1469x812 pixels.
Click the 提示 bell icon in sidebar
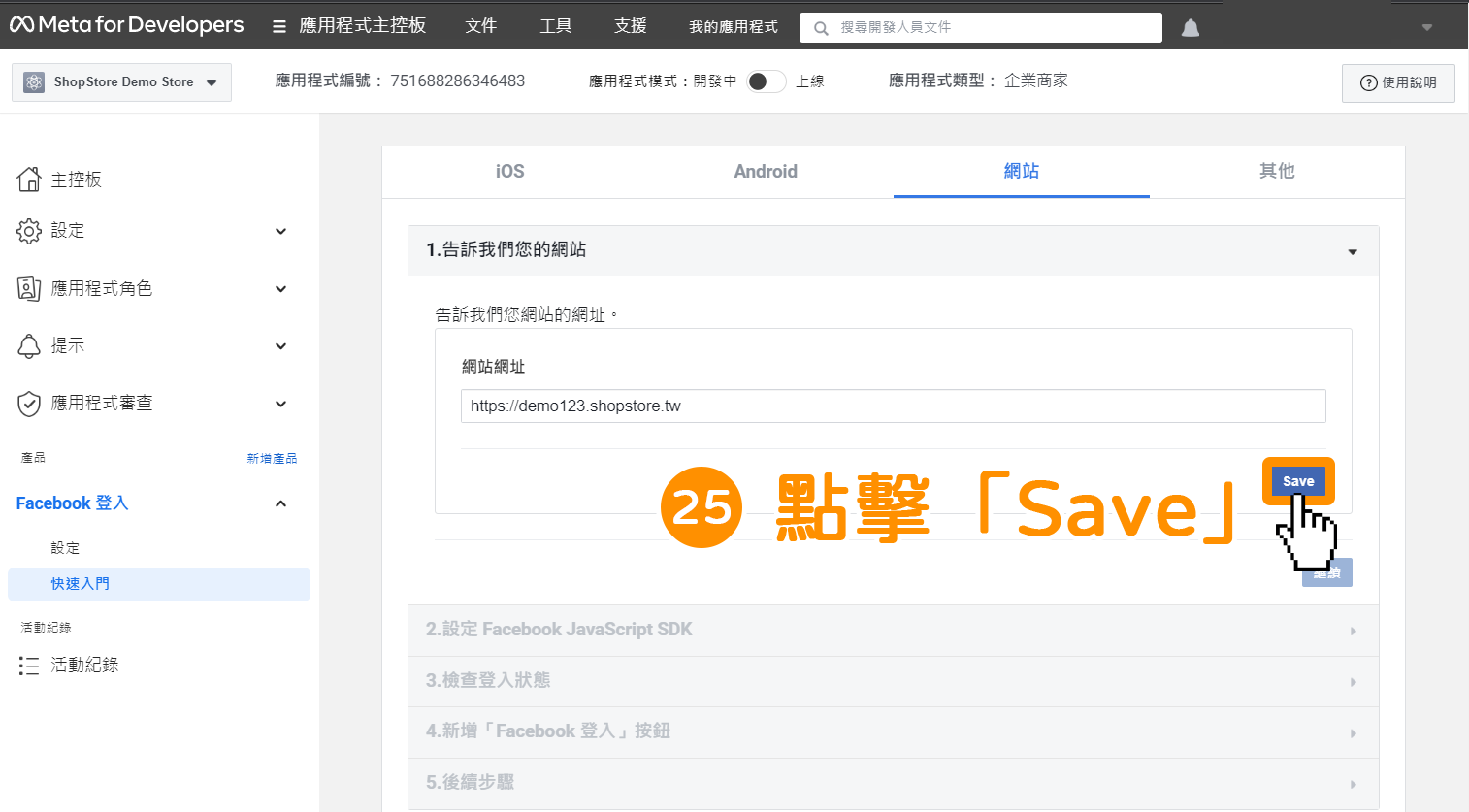click(29, 345)
